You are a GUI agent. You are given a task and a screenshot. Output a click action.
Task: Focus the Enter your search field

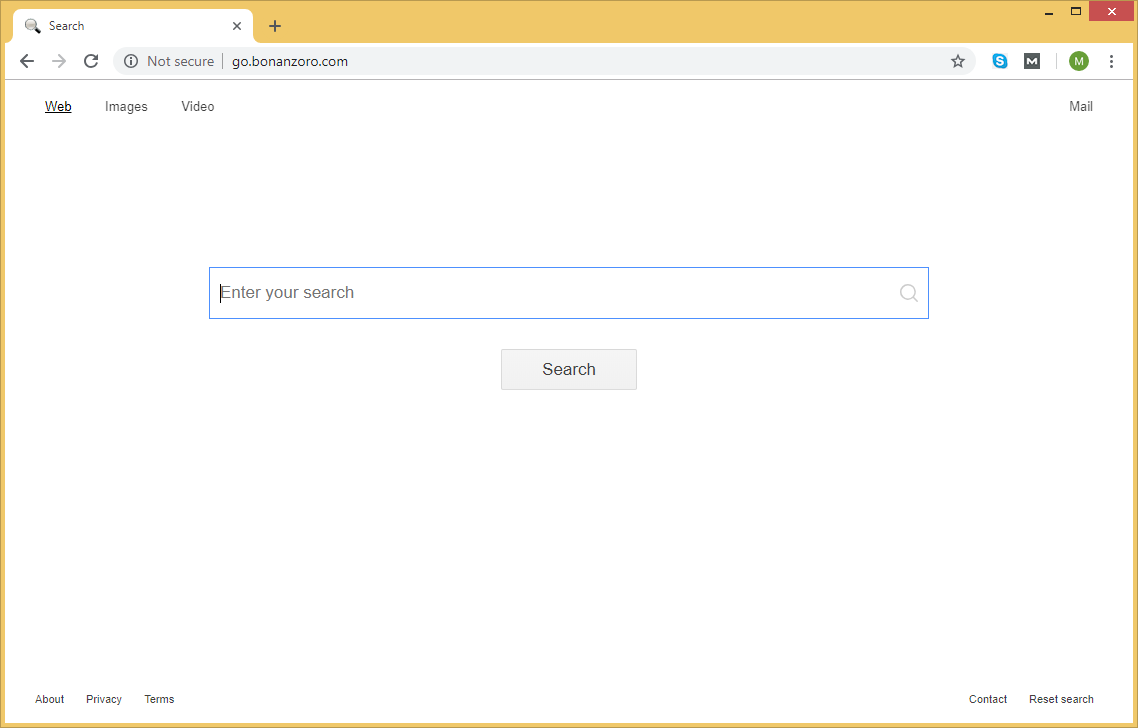tap(550, 293)
